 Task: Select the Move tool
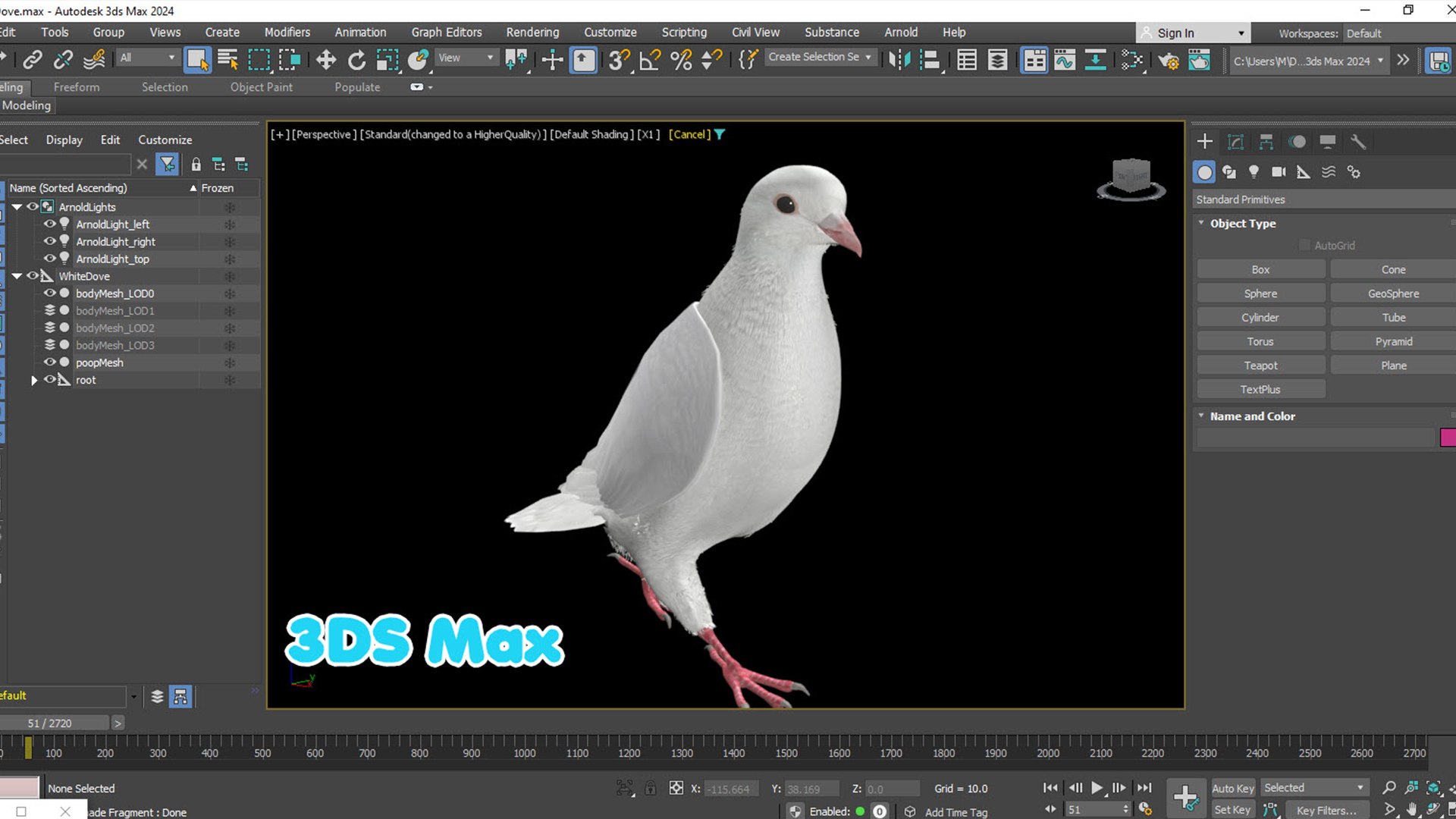326,59
